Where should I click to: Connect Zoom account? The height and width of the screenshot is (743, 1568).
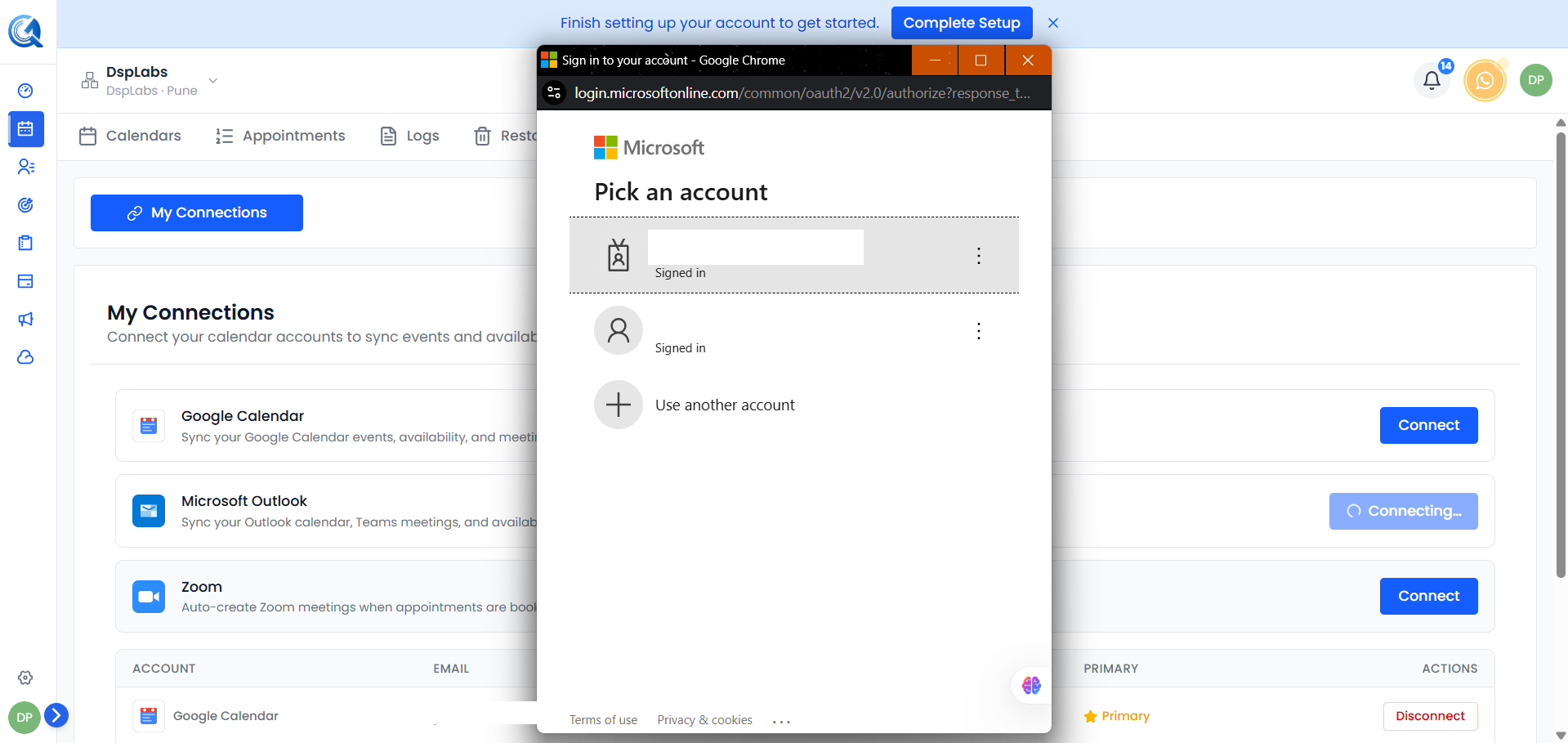1428,596
